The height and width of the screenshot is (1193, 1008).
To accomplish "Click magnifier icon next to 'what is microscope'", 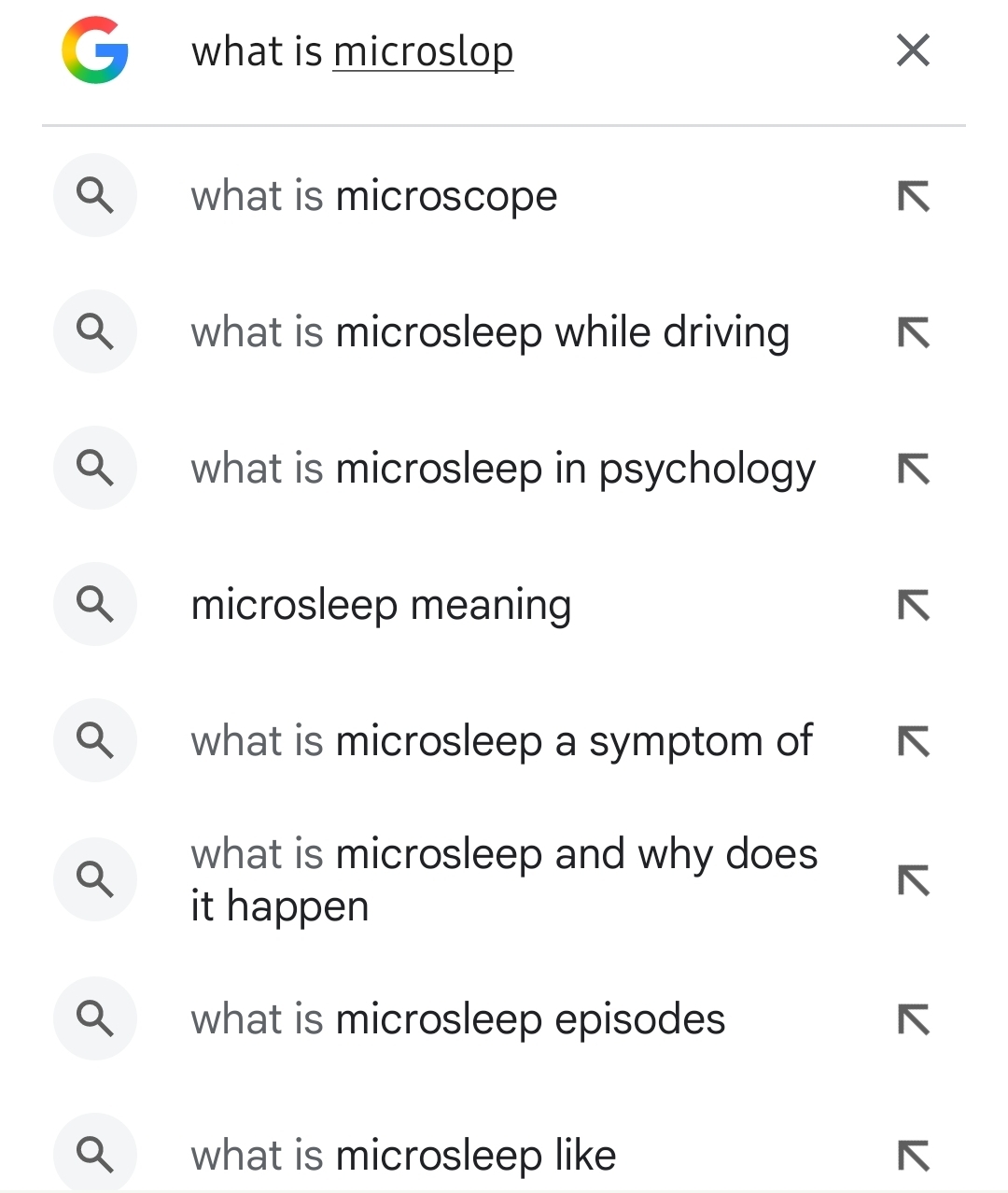I will click(x=94, y=196).
